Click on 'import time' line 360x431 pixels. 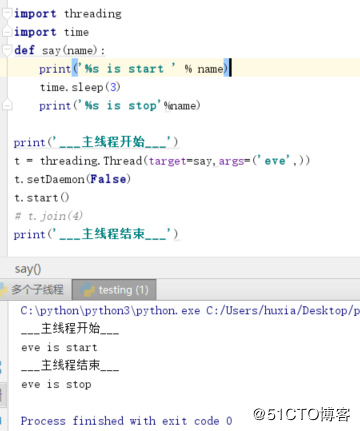click(x=51, y=32)
